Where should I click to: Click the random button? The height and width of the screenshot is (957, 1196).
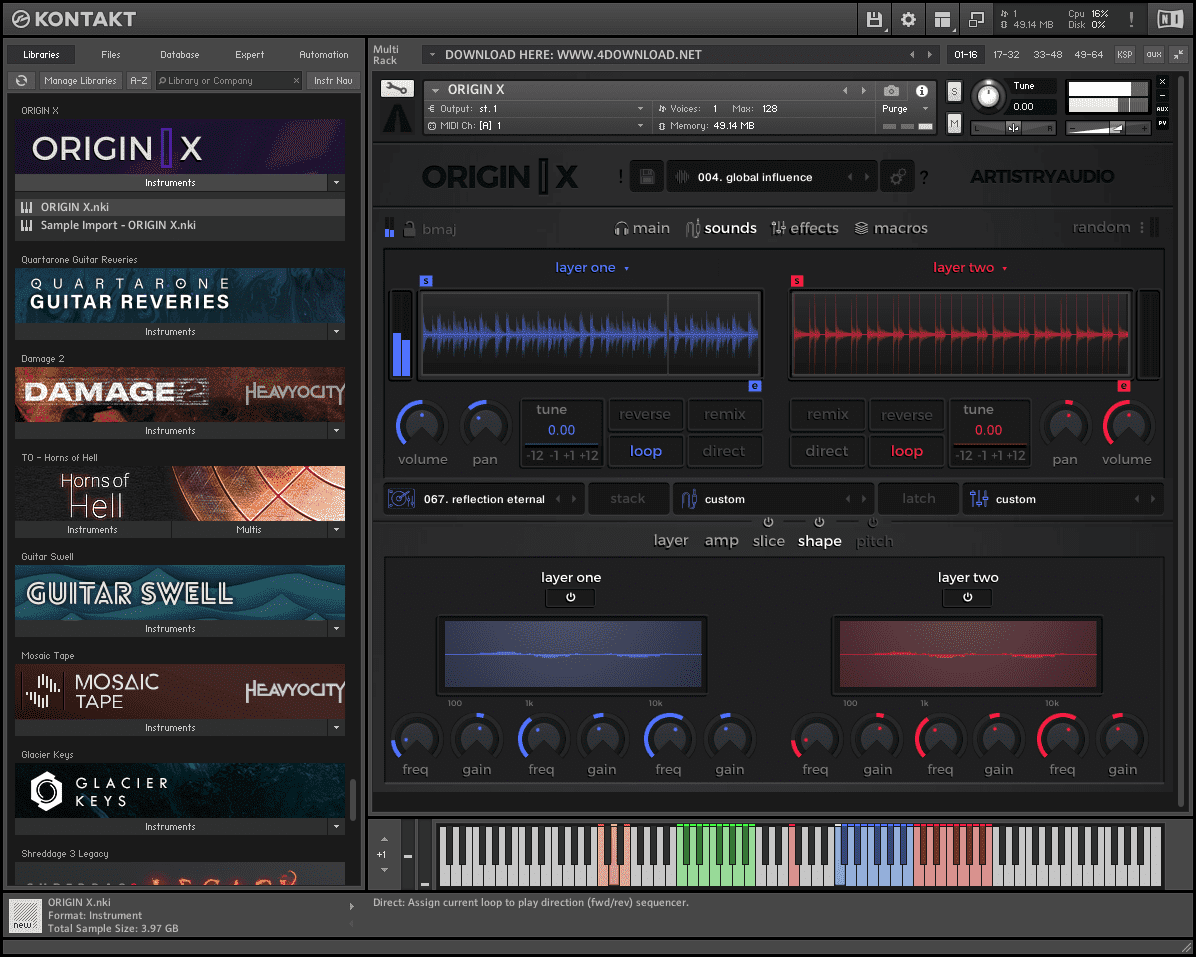(1101, 227)
